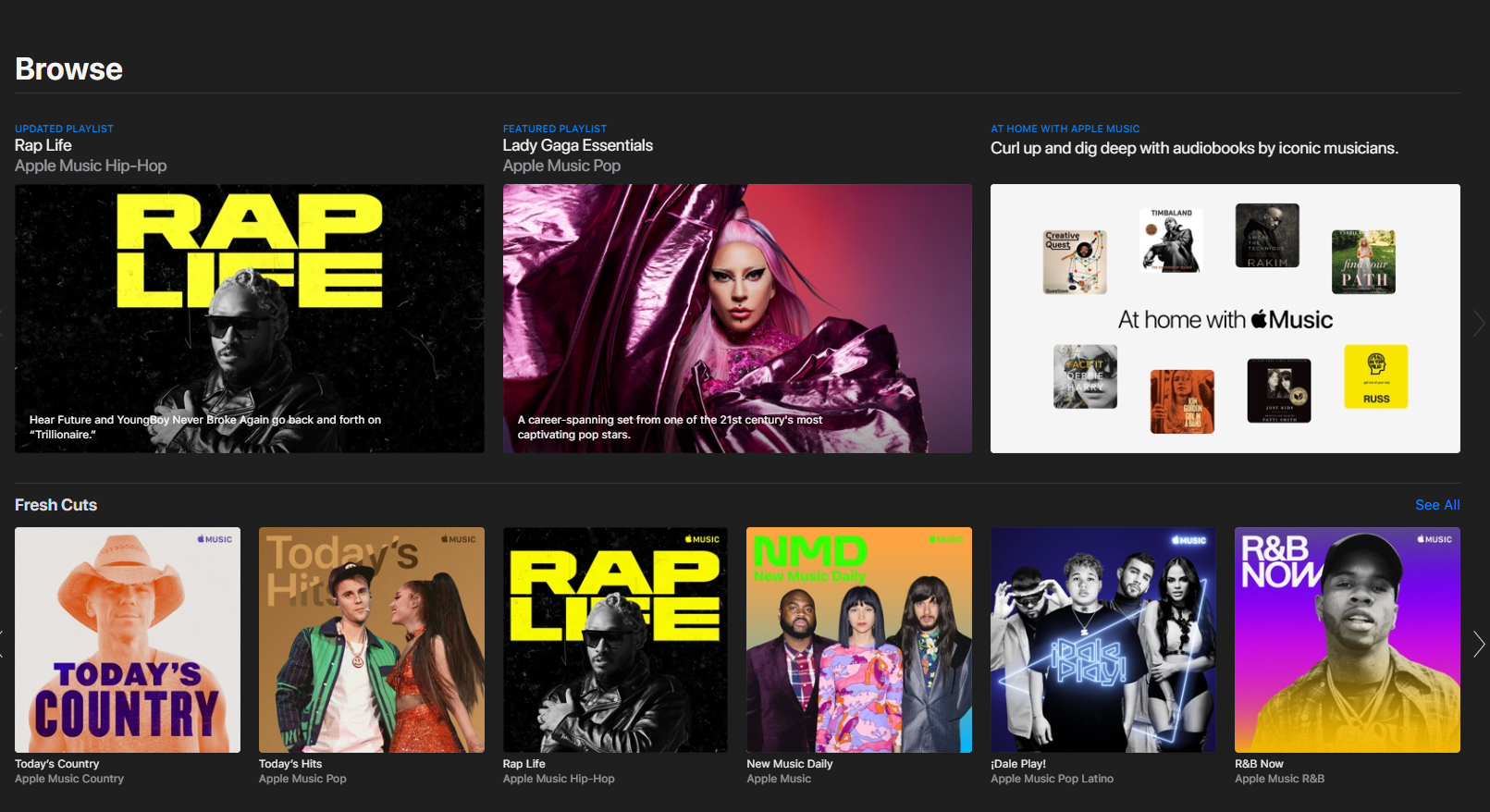Open New Music Daily playlist cover
The width and height of the screenshot is (1490, 812).
pyautogui.click(x=859, y=640)
